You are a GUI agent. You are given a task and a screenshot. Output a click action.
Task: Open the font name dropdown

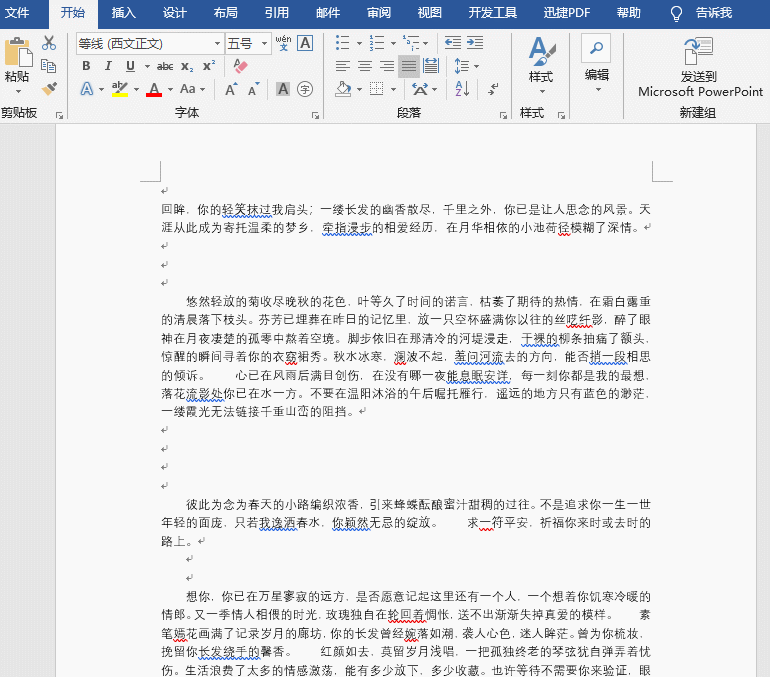coord(217,44)
